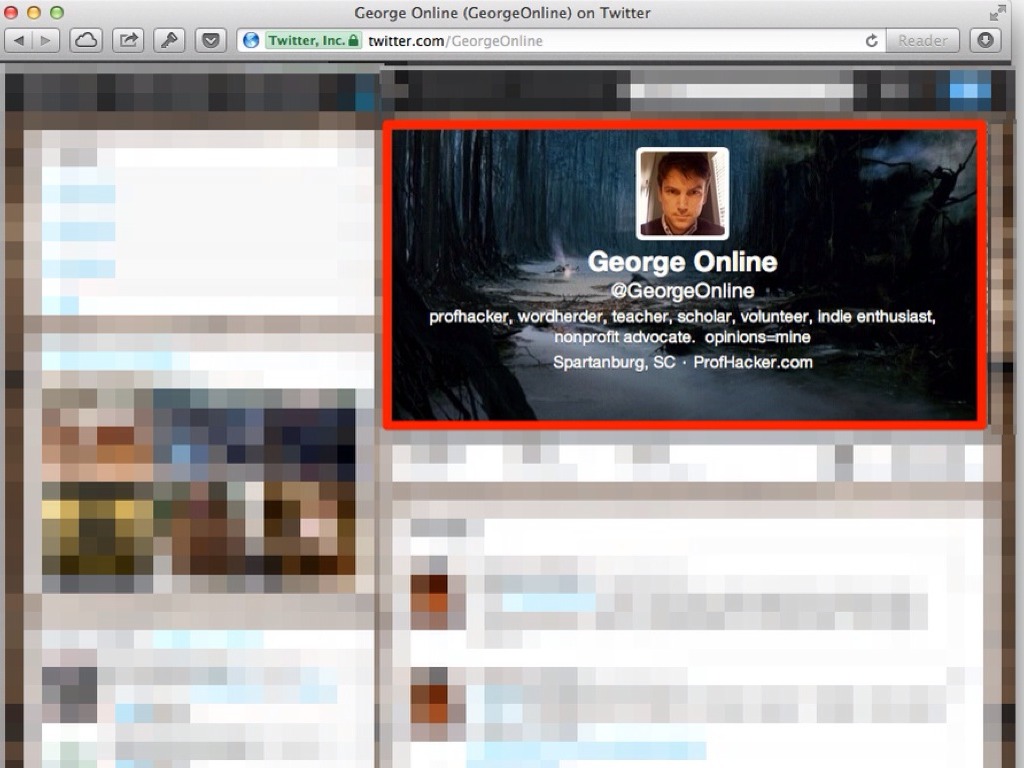Click the profile bio starting with profhacker

pos(682,326)
